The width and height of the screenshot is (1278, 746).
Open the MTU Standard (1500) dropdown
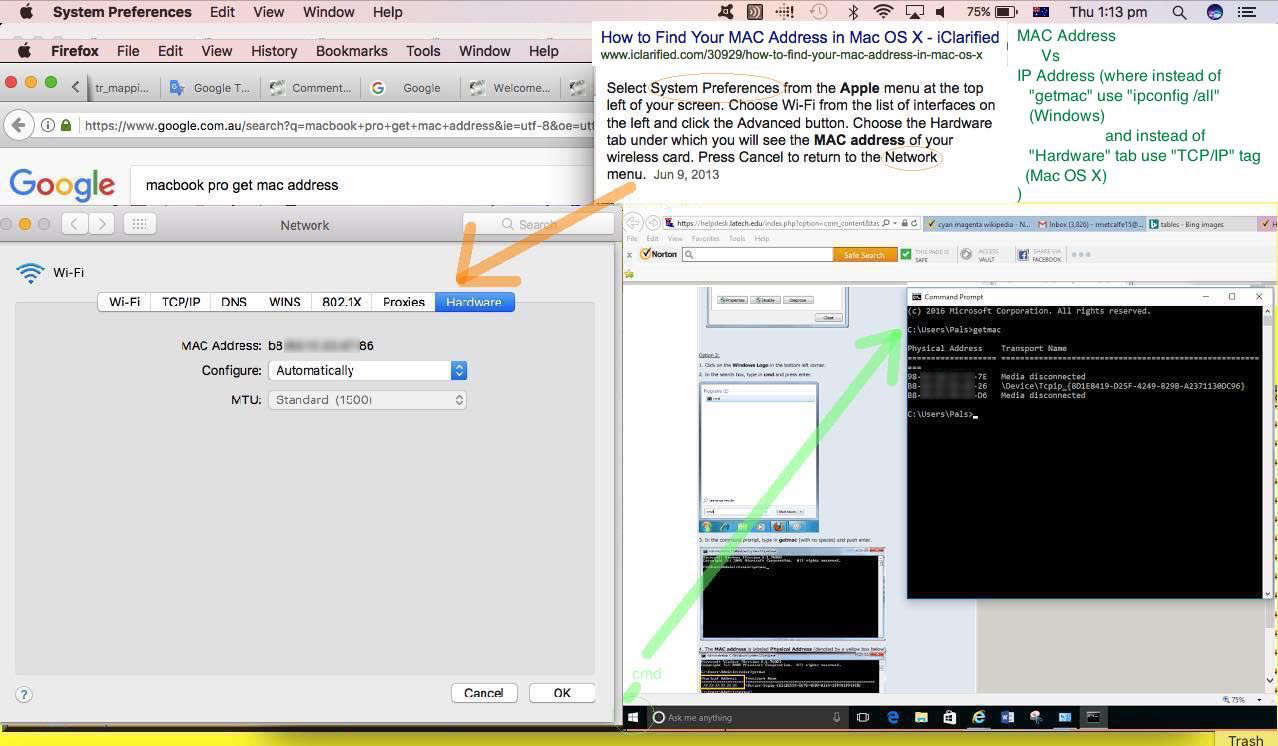368,400
